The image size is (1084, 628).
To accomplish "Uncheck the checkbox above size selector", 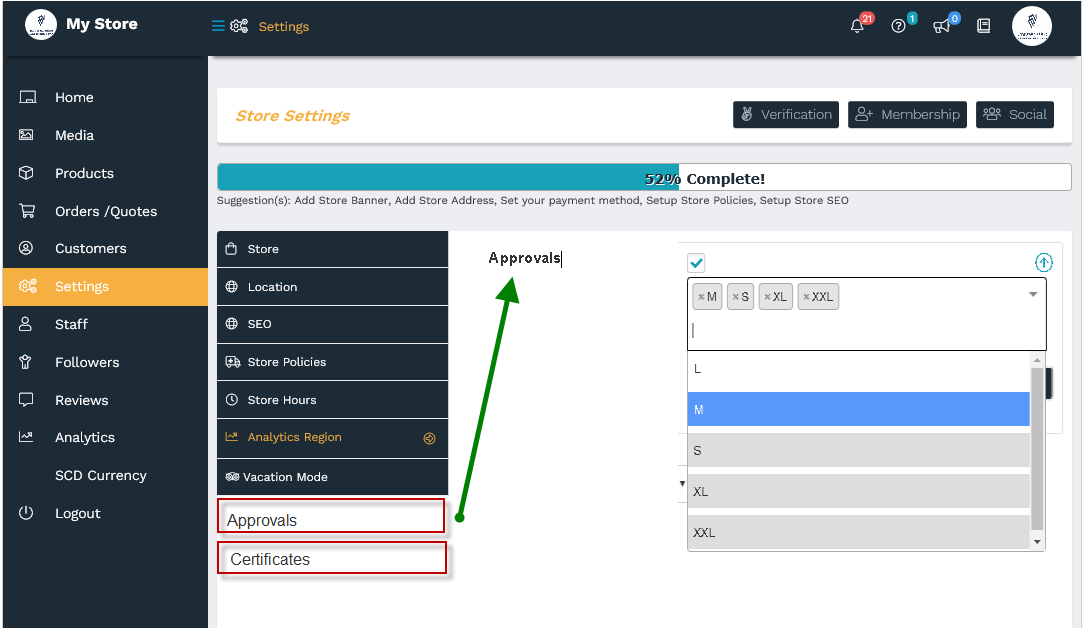I will pos(696,263).
